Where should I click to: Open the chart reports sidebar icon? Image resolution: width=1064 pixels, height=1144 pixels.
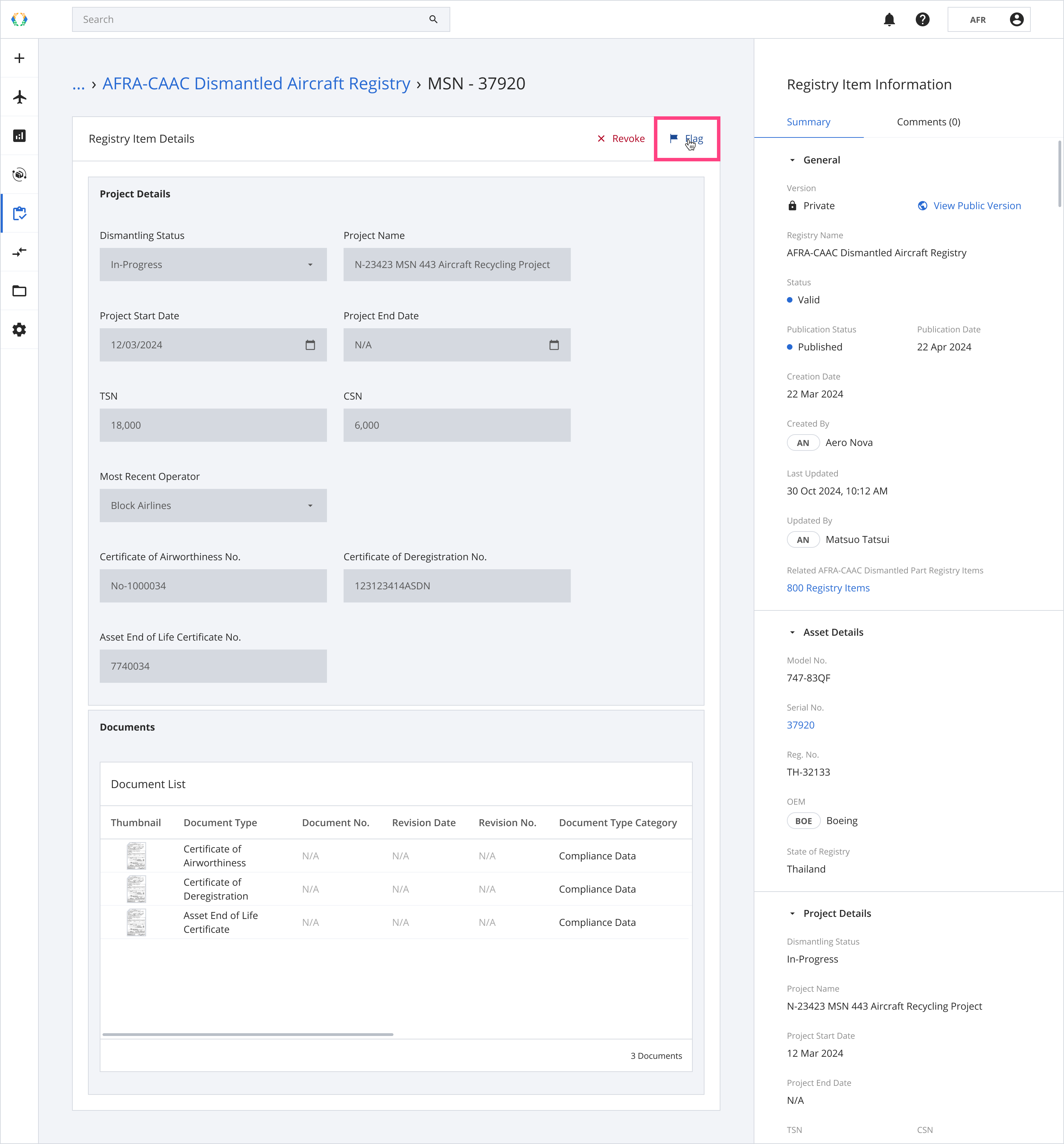click(x=20, y=136)
